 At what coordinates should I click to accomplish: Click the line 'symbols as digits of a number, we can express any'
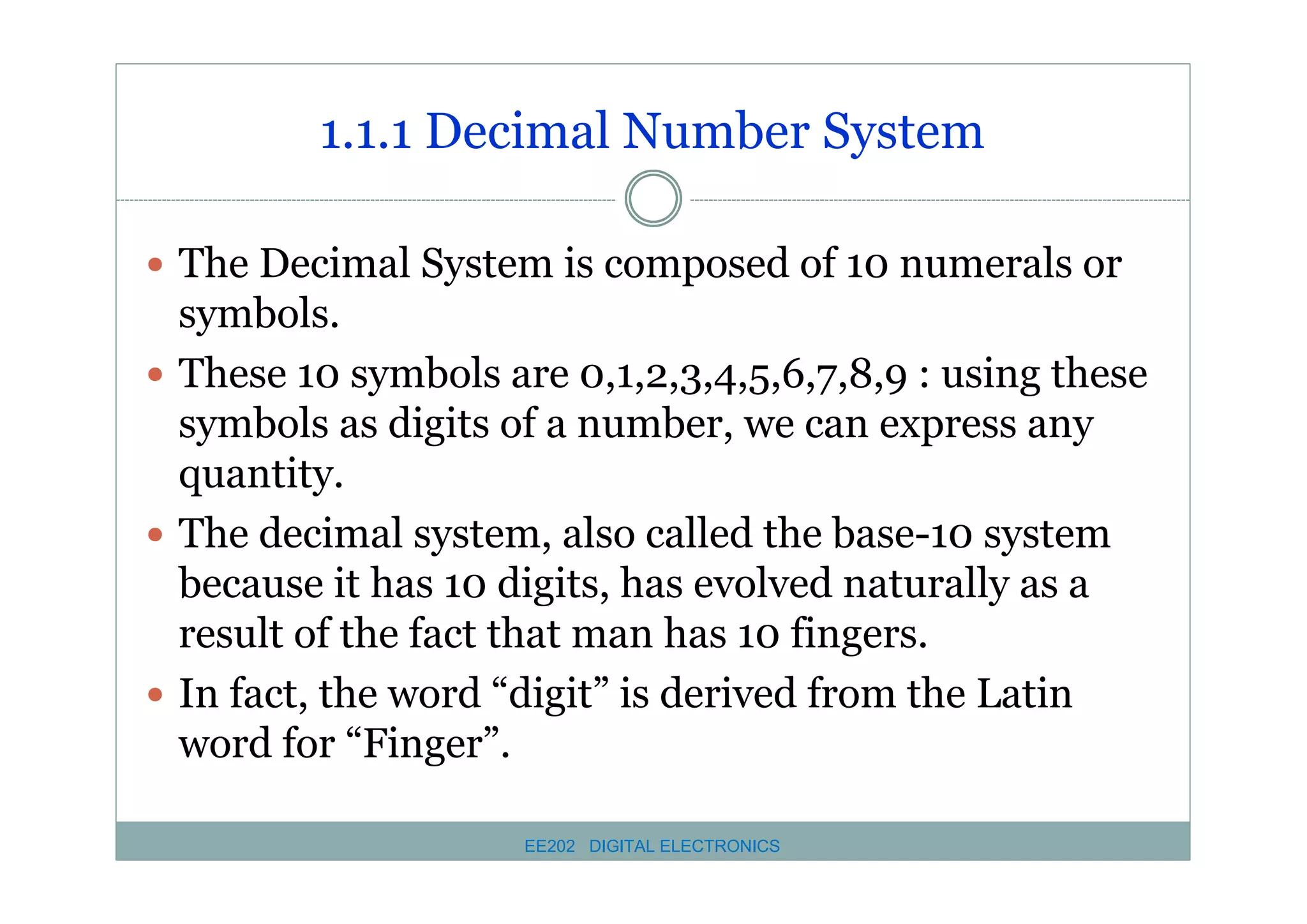tap(636, 424)
